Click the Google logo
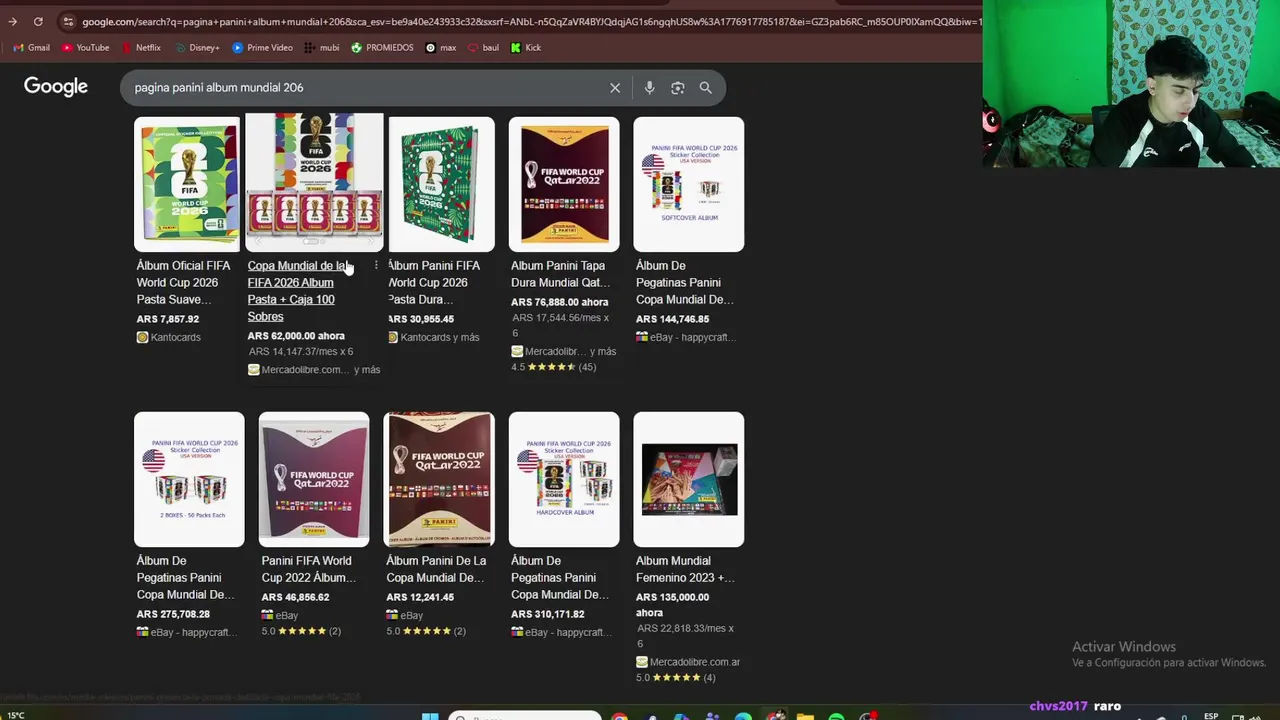Viewport: 1280px width, 720px height. click(x=56, y=87)
